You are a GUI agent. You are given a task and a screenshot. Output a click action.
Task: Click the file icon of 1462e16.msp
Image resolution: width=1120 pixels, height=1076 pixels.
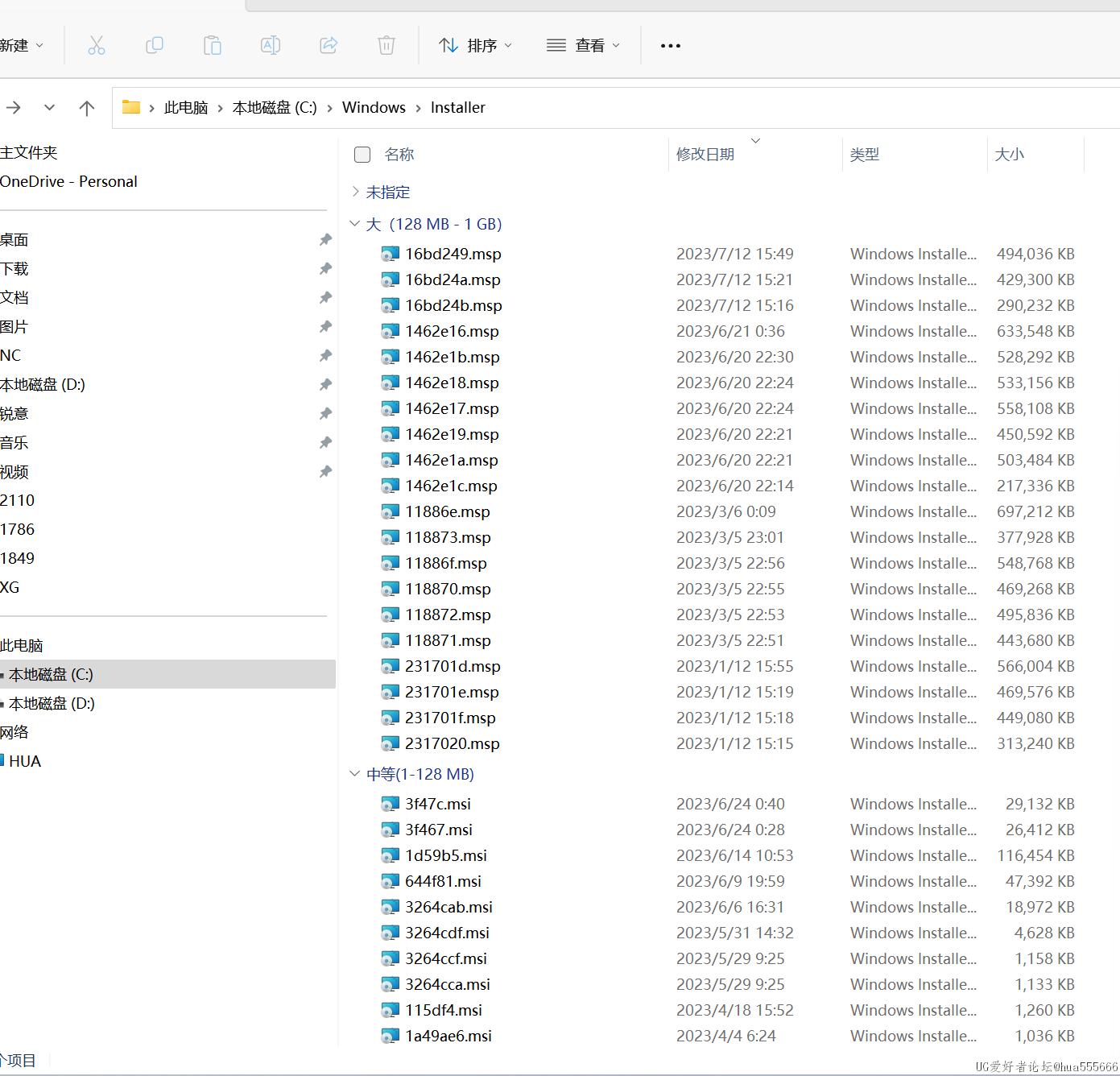point(390,331)
